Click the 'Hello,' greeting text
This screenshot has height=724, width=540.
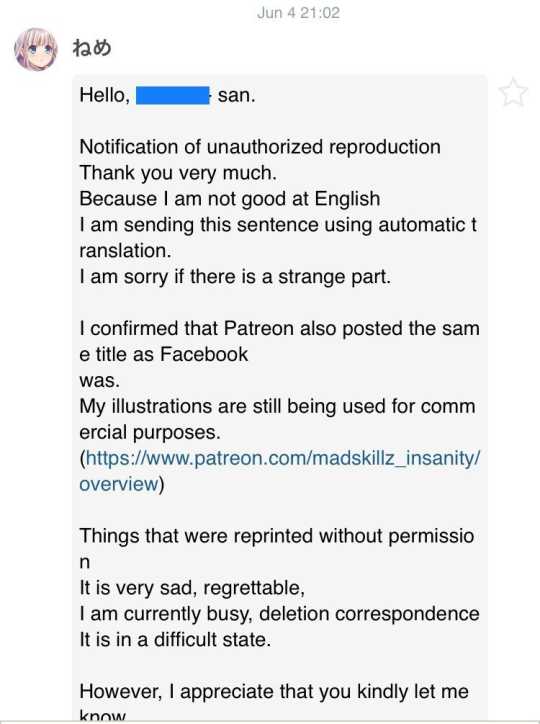coord(105,96)
